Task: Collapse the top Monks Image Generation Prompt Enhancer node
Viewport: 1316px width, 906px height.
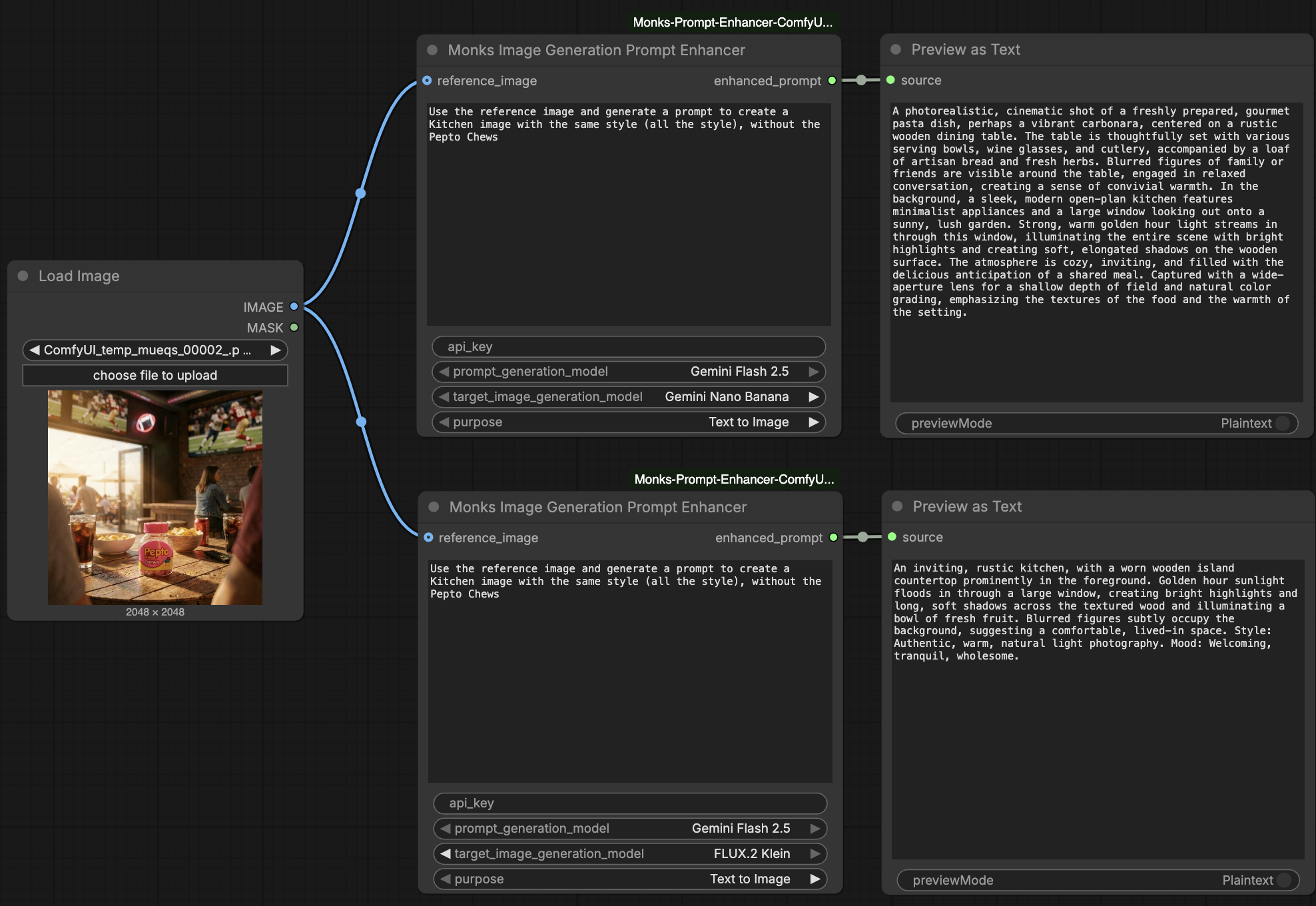Action: tap(432, 50)
